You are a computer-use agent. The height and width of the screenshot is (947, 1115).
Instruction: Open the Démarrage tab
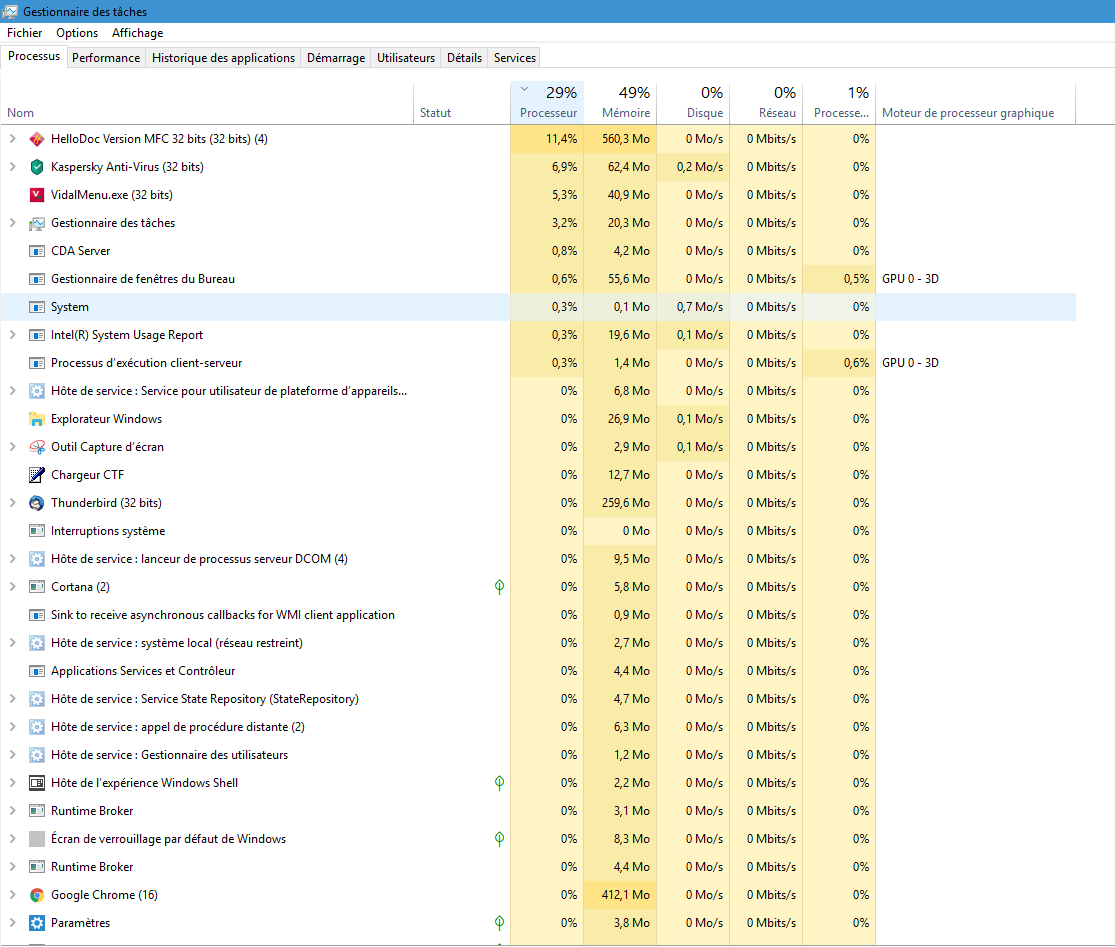tap(336, 58)
